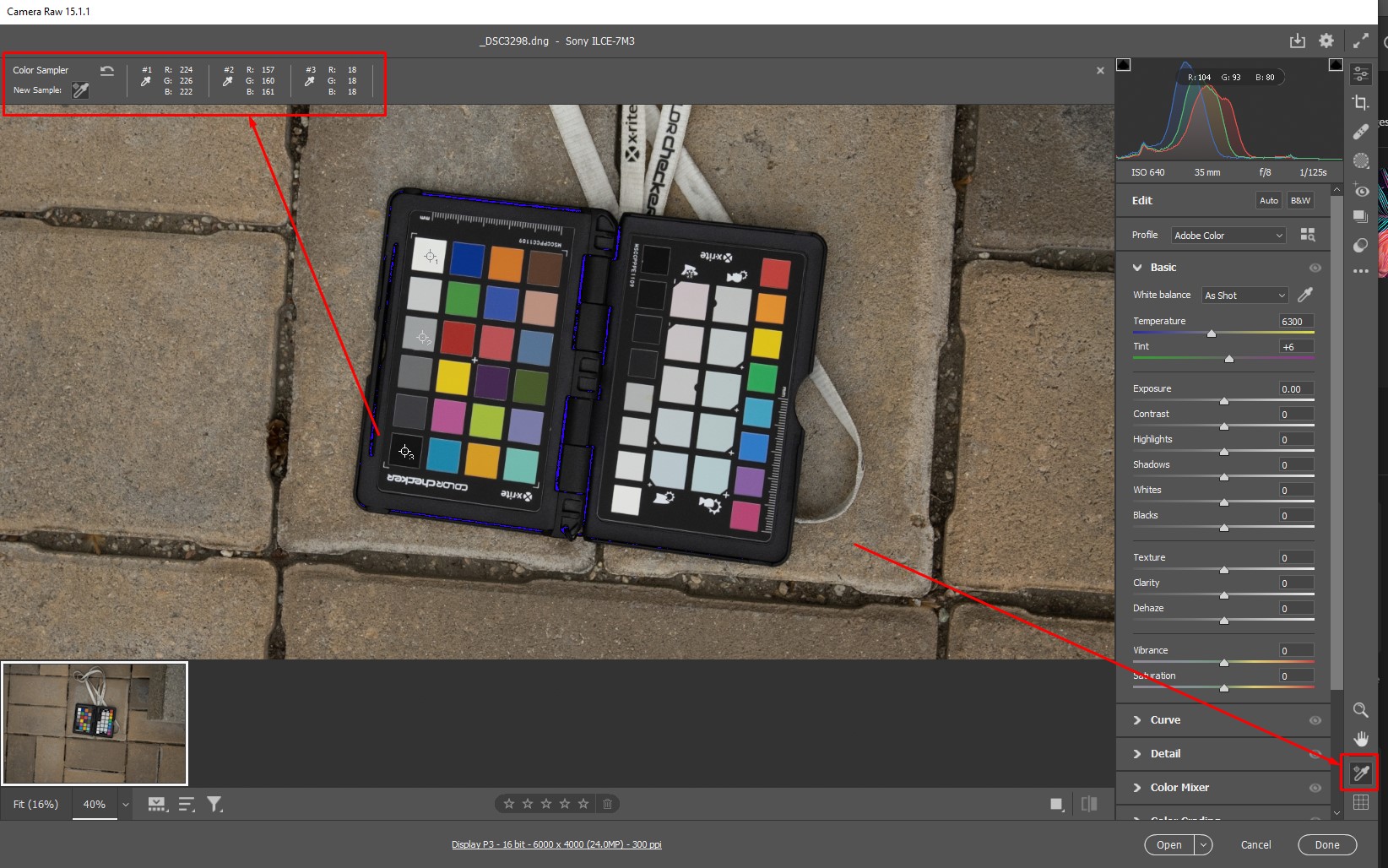
Task: Select the Healing tool
Action: (x=1360, y=132)
